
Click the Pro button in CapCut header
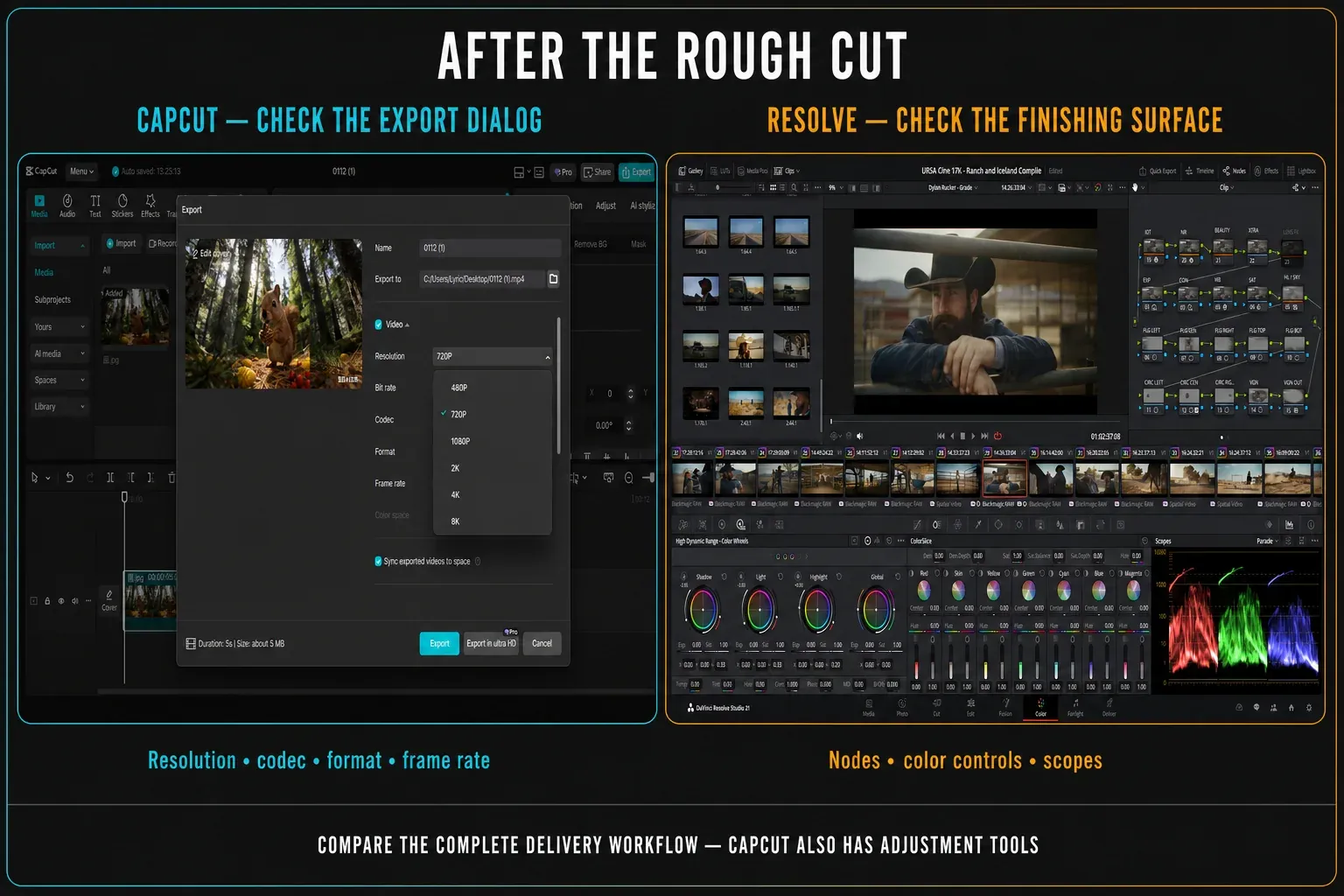click(x=562, y=172)
